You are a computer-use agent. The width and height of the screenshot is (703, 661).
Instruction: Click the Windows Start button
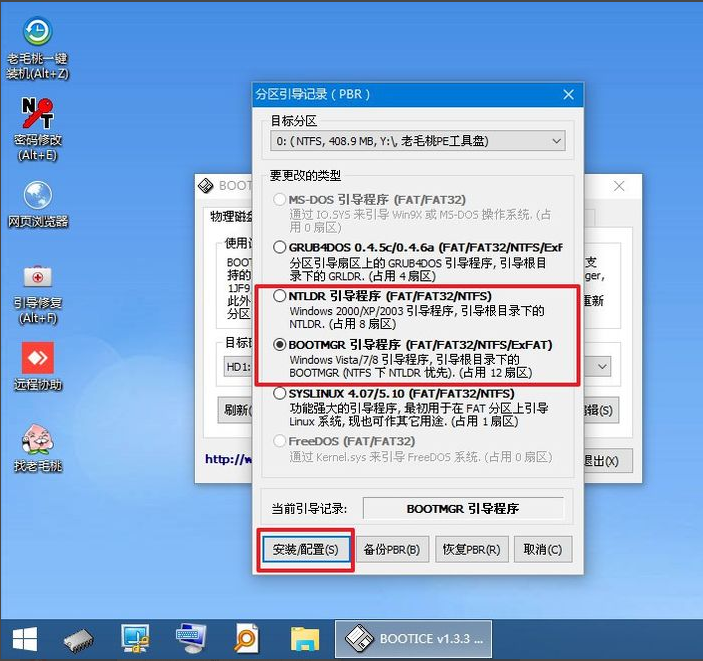(x=24, y=638)
